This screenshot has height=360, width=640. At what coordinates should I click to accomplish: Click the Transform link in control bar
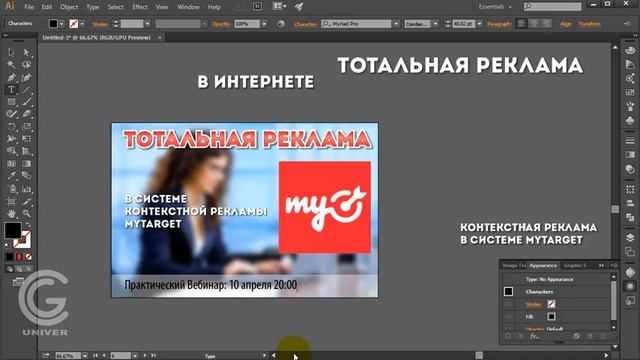click(589, 24)
